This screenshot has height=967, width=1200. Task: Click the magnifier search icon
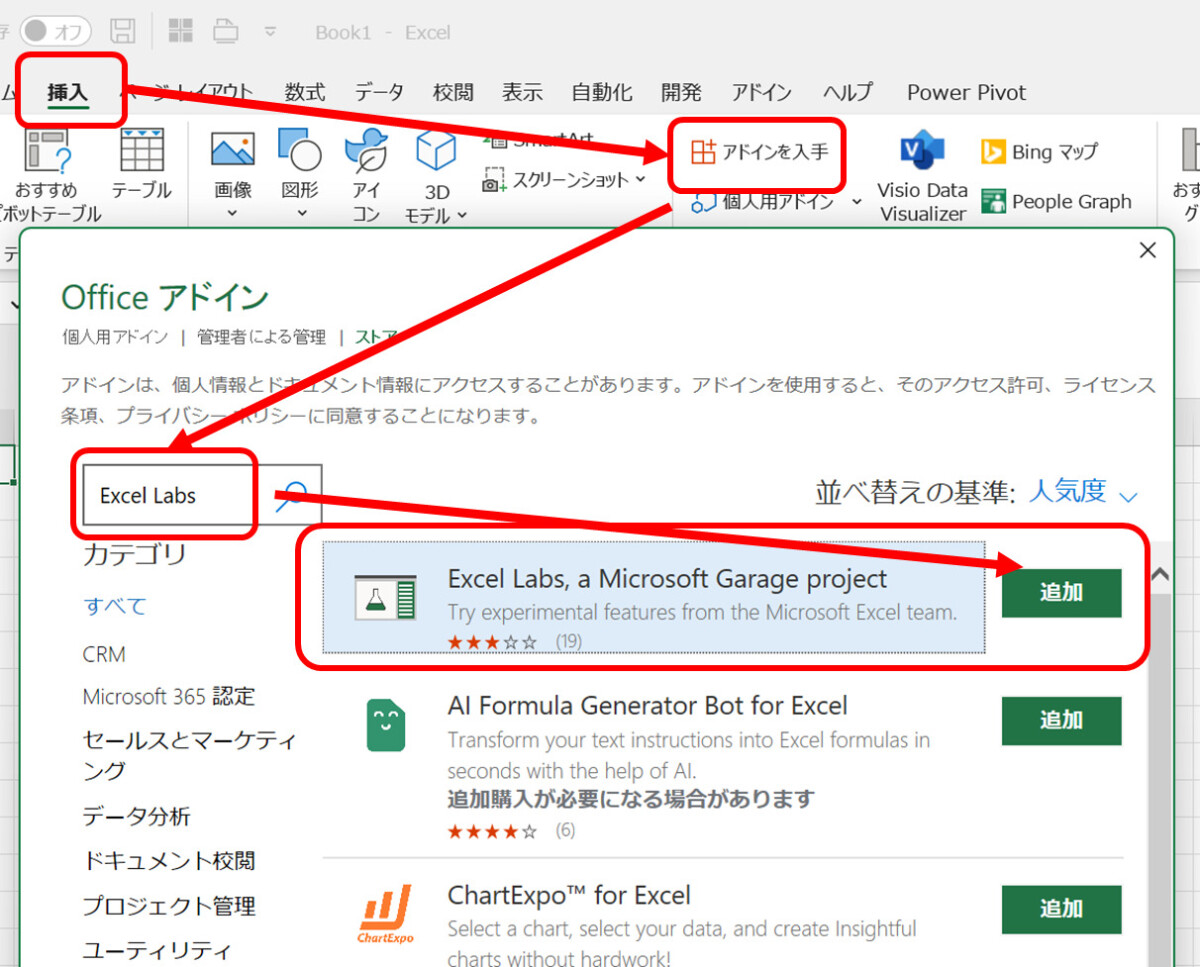click(x=293, y=496)
